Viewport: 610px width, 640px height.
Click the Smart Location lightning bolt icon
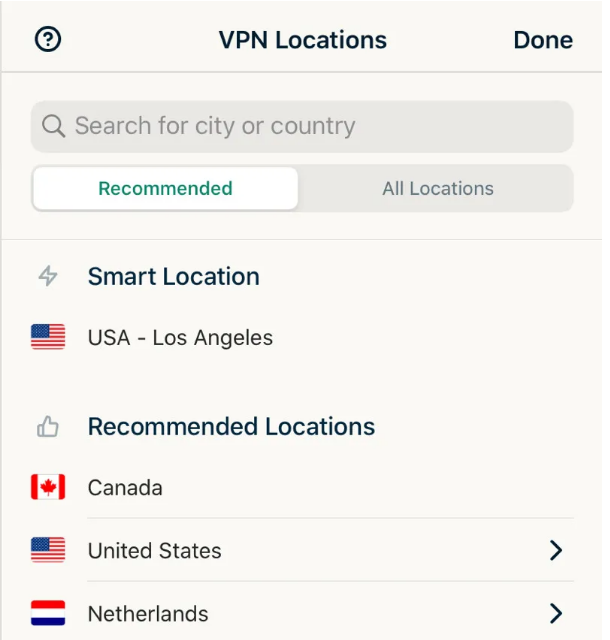(x=48, y=276)
